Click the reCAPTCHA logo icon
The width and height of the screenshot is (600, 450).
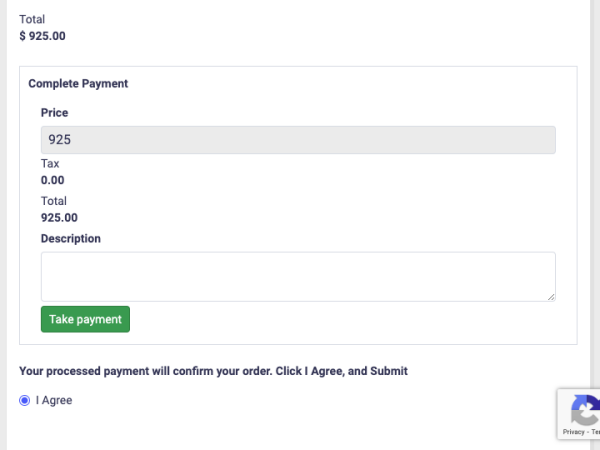click(x=585, y=410)
